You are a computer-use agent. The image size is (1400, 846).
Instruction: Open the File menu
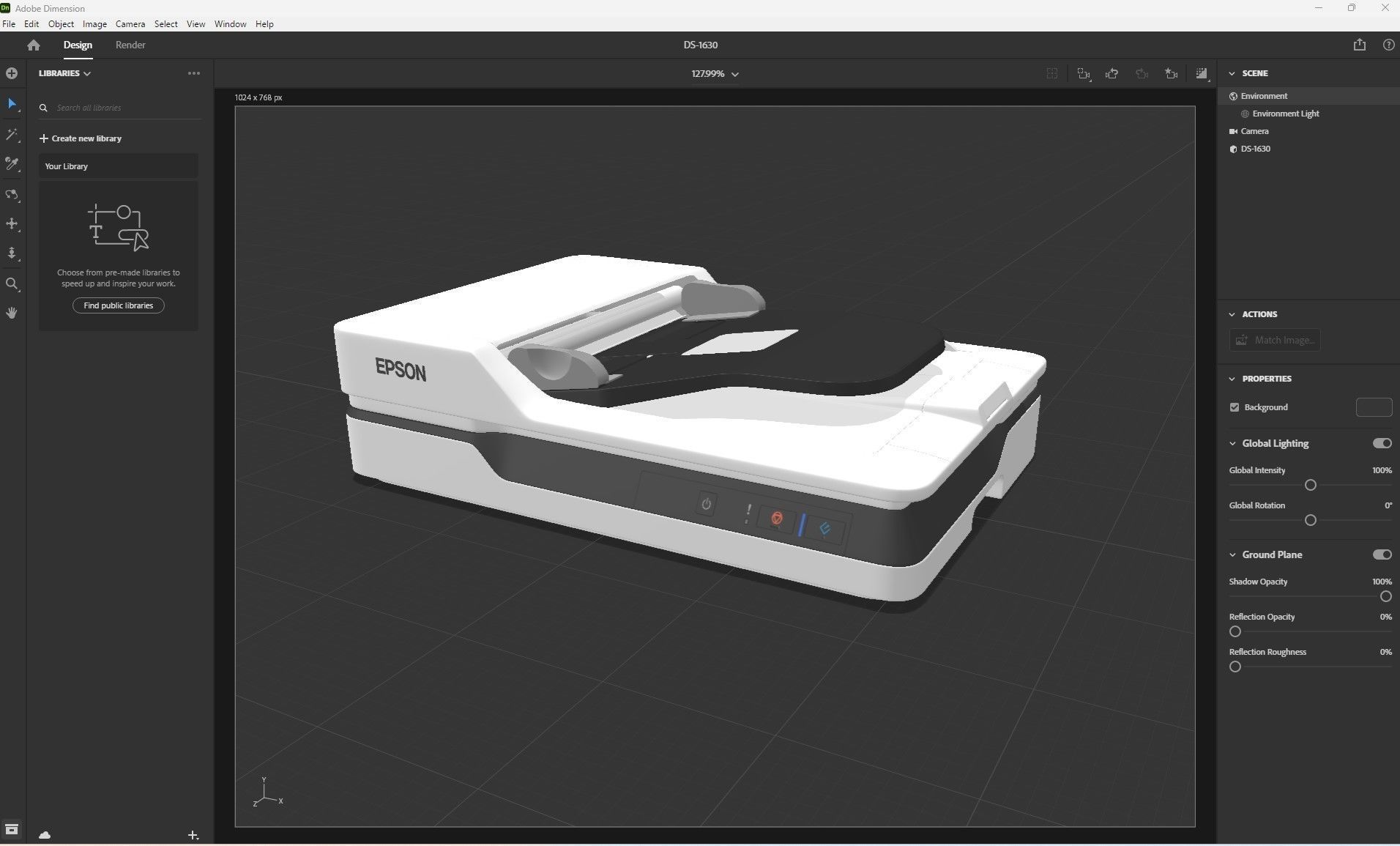click(9, 24)
